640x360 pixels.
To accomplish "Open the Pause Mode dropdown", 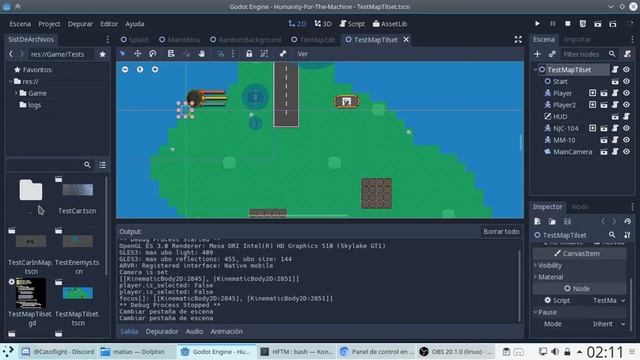I will [609, 324].
